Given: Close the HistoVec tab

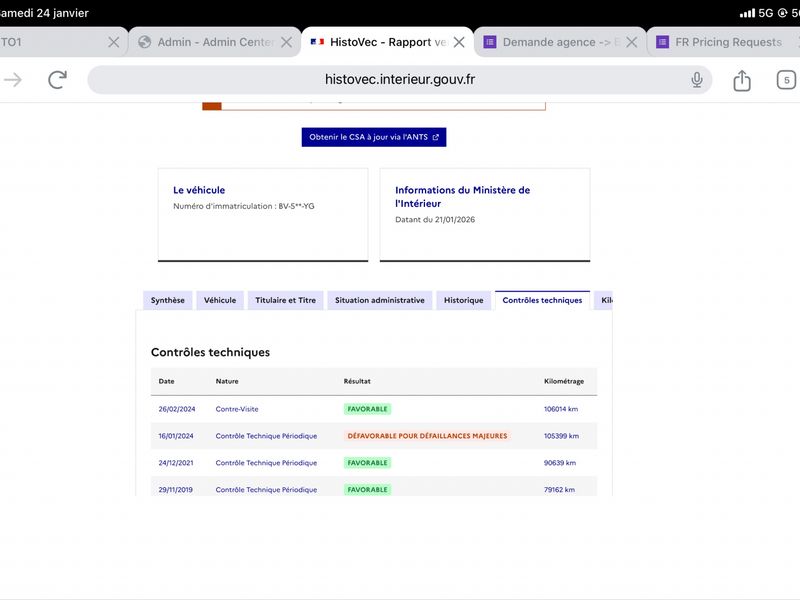Looking at the screenshot, I should click(x=459, y=42).
